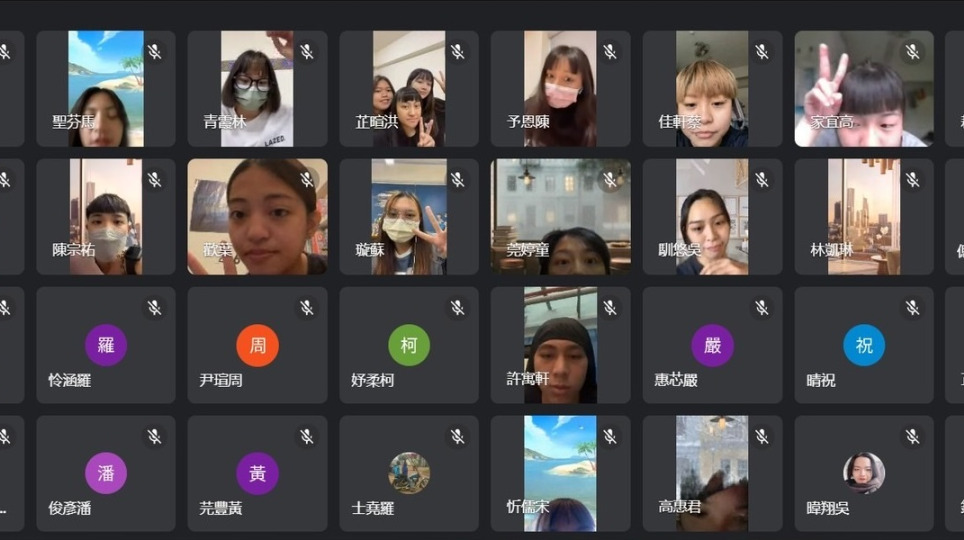
Task: Click muted microphone icon on 予恩陳 tile
Action: [610, 52]
